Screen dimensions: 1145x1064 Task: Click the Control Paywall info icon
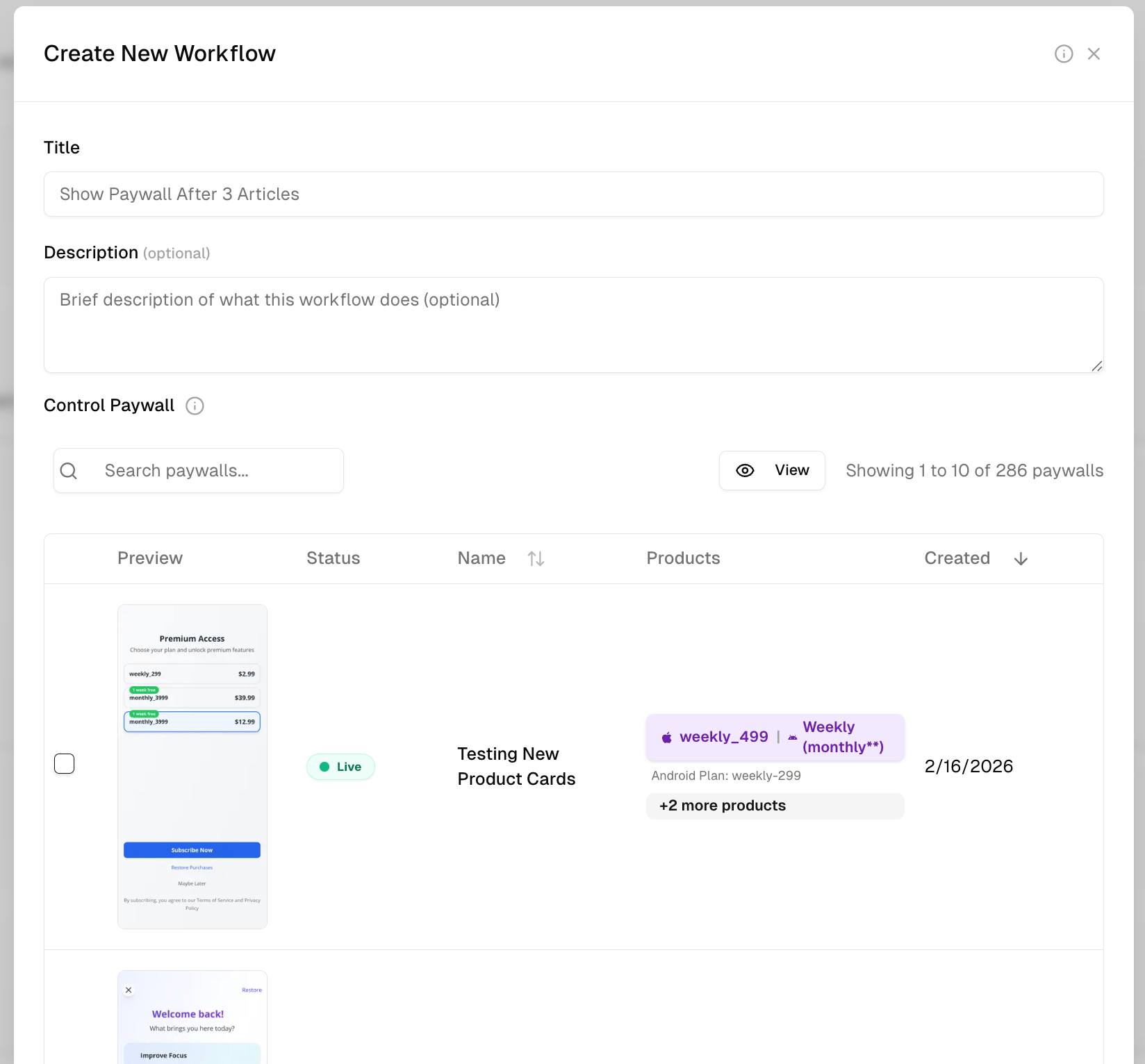coord(195,406)
